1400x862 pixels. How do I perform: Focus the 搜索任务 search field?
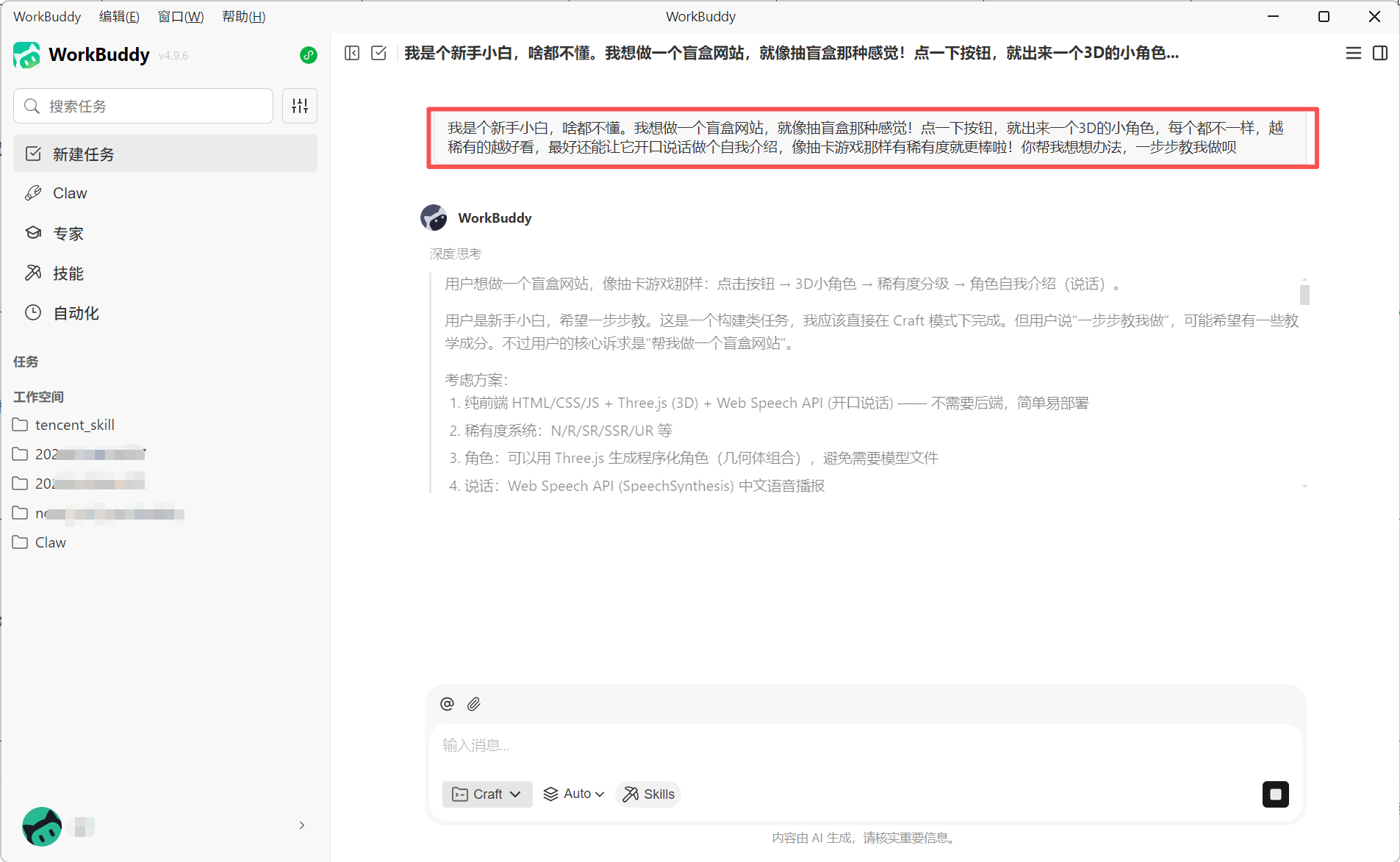pos(143,106)
